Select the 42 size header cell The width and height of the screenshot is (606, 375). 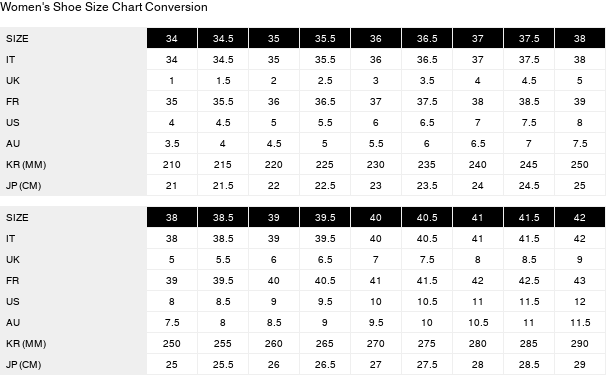pyautogui.click(x=580, y=217)
